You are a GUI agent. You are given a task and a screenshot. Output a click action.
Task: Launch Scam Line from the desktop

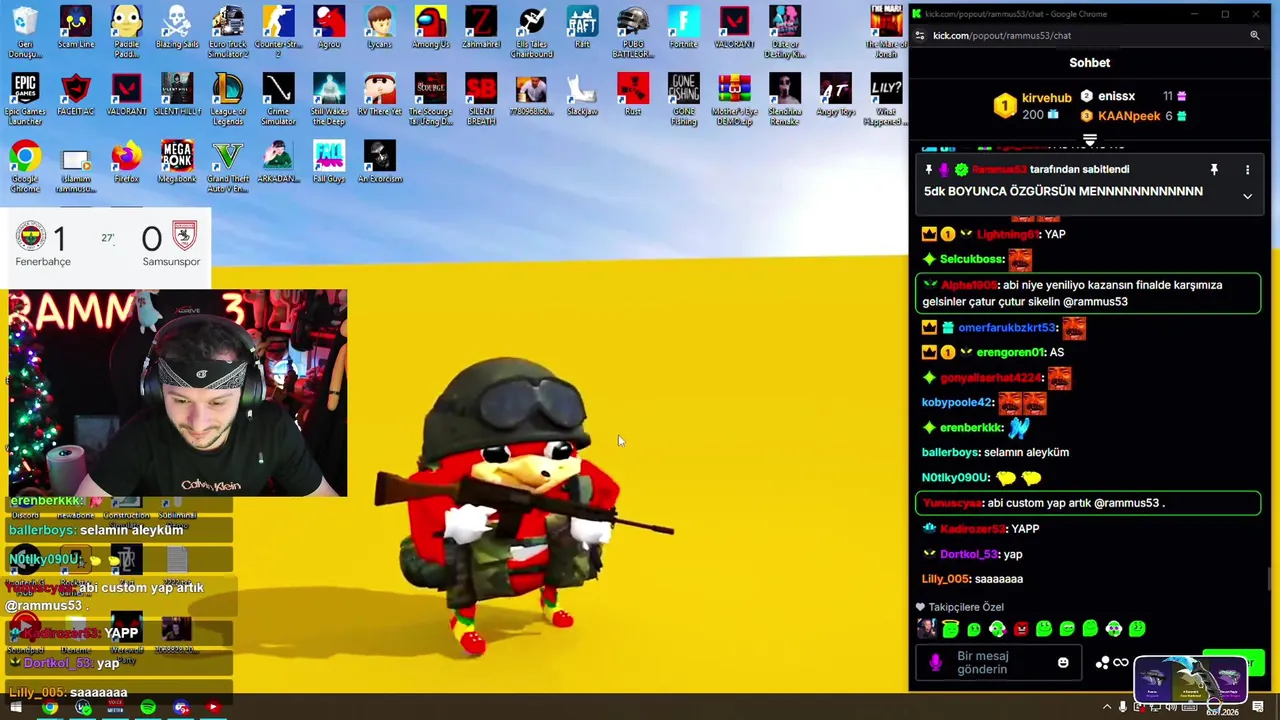coord(76,28)
